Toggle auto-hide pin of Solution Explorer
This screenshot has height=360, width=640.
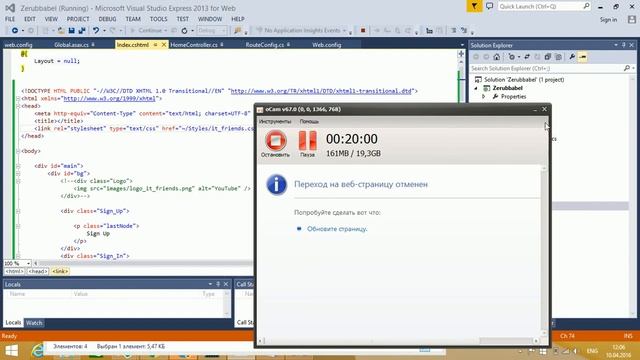tap(624, 45)
